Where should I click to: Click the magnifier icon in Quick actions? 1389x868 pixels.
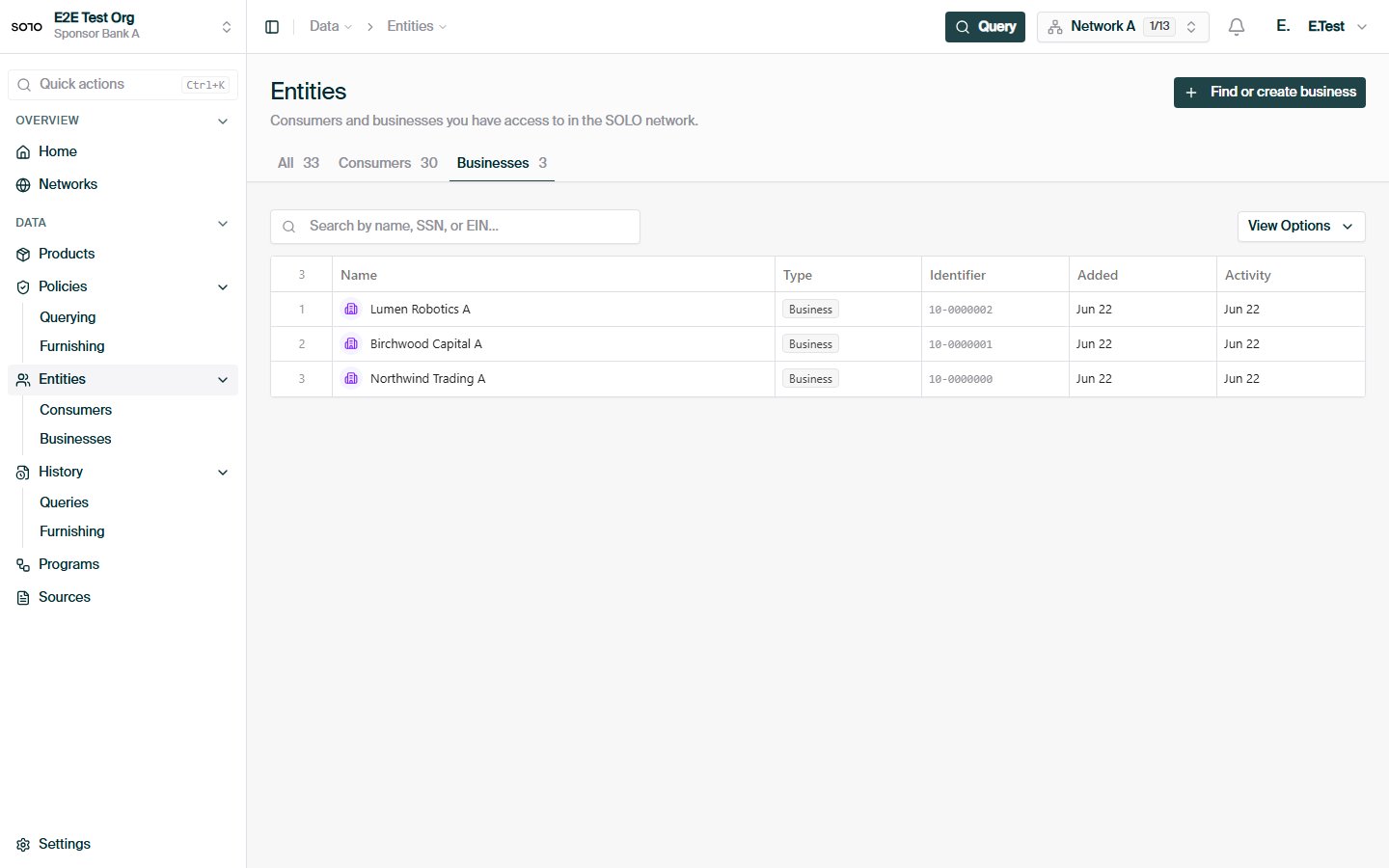coord(24,85)
